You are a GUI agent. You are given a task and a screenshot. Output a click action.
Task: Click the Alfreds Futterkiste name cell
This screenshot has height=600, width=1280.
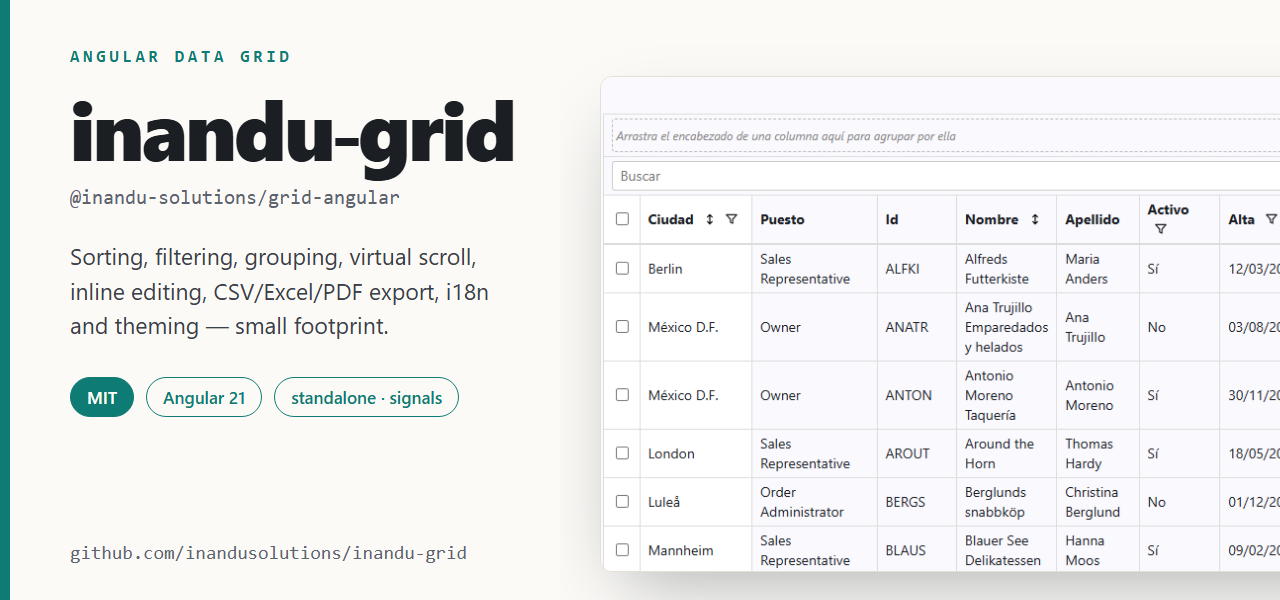1007,268
